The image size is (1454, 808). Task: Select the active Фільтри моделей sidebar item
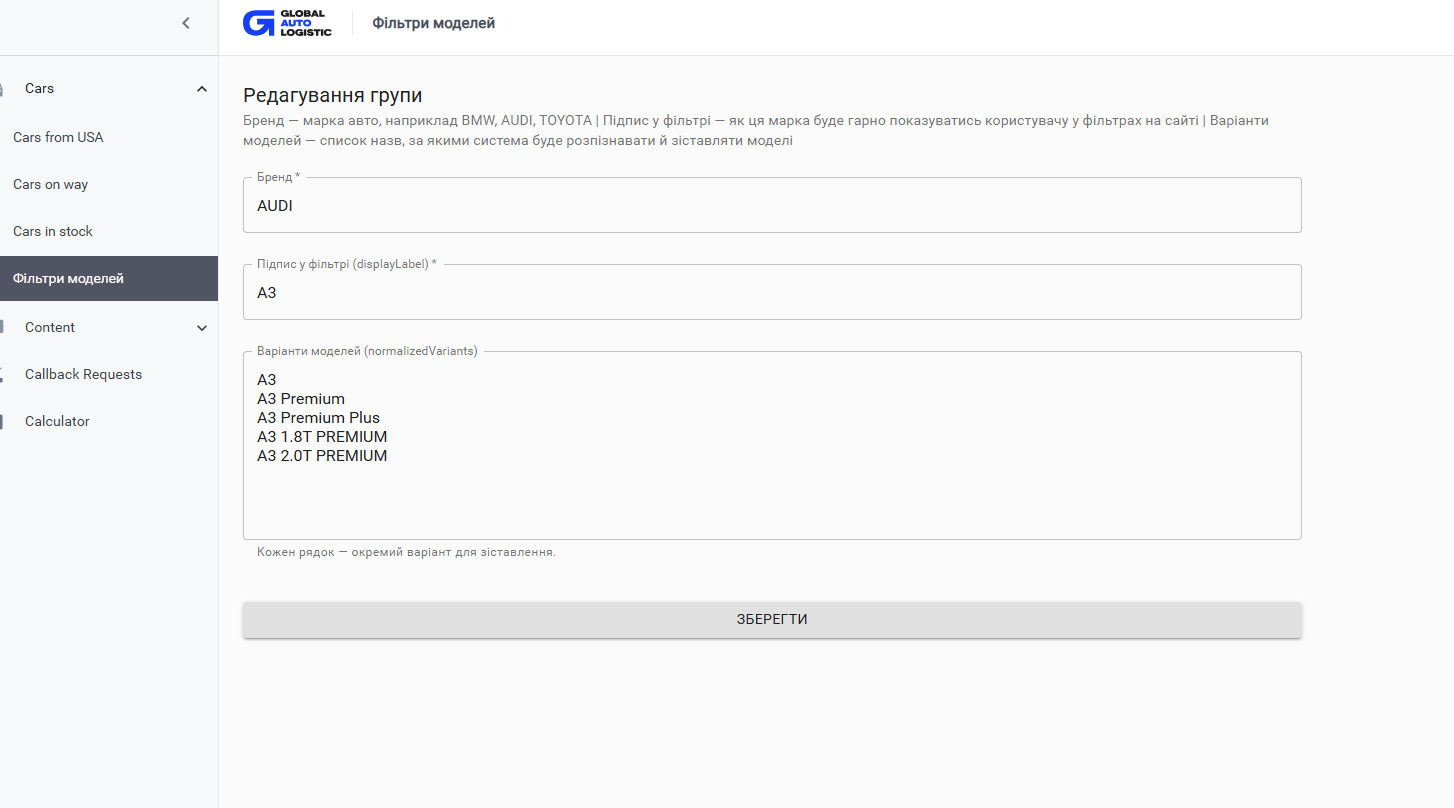109,278
